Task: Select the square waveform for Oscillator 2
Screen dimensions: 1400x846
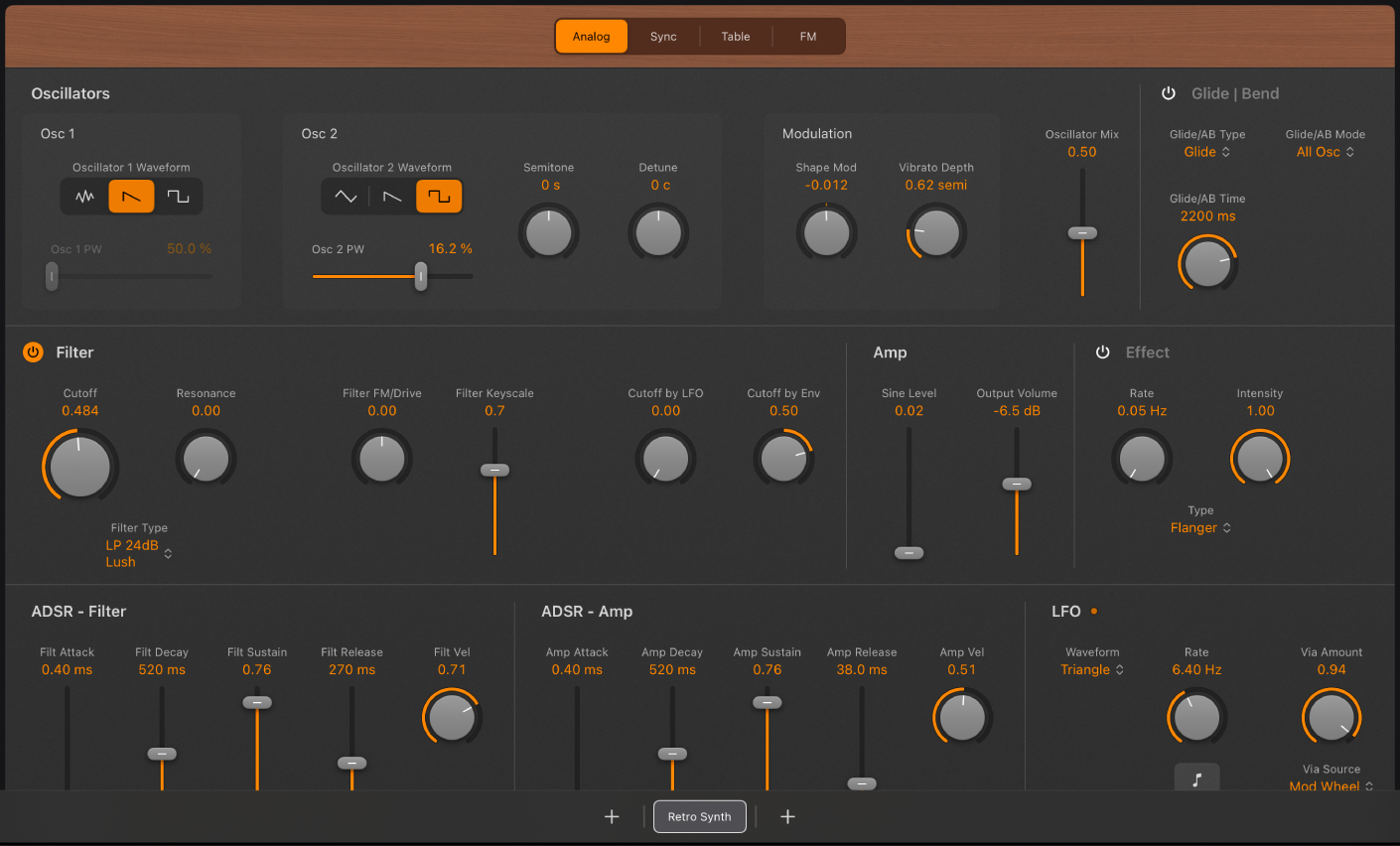Action: coord(440,196)
